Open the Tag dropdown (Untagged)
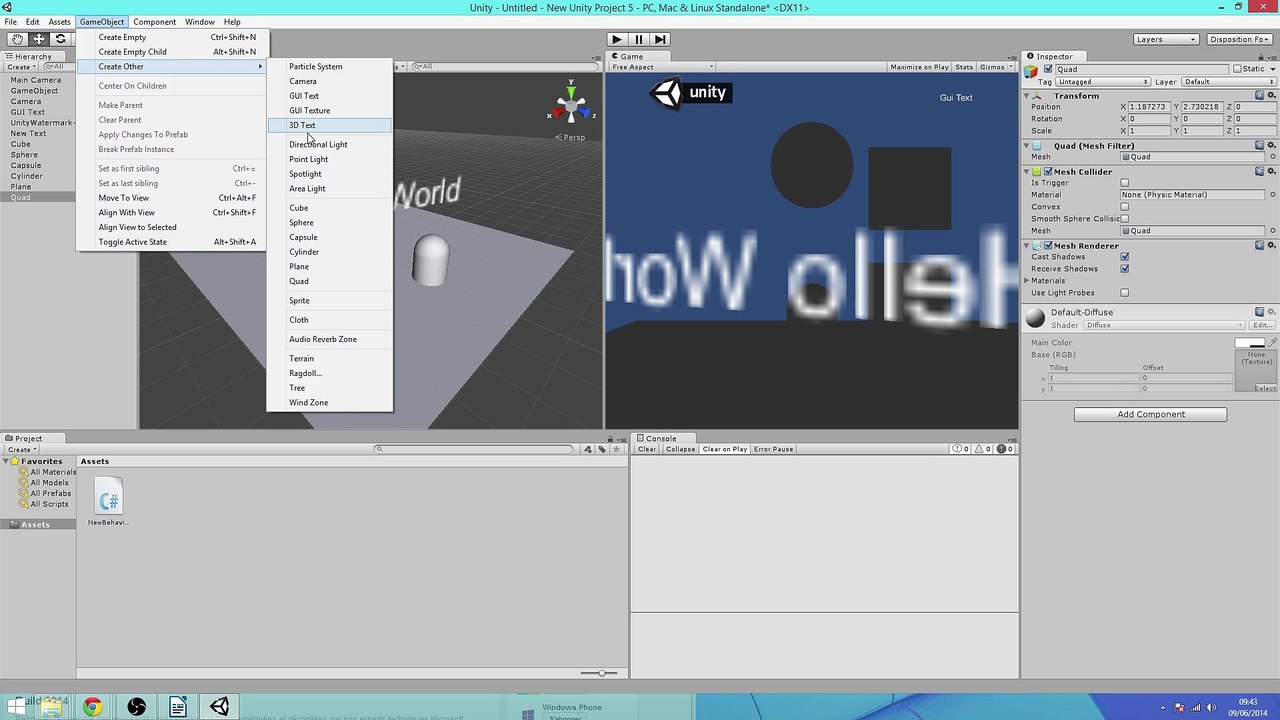 1103,82
